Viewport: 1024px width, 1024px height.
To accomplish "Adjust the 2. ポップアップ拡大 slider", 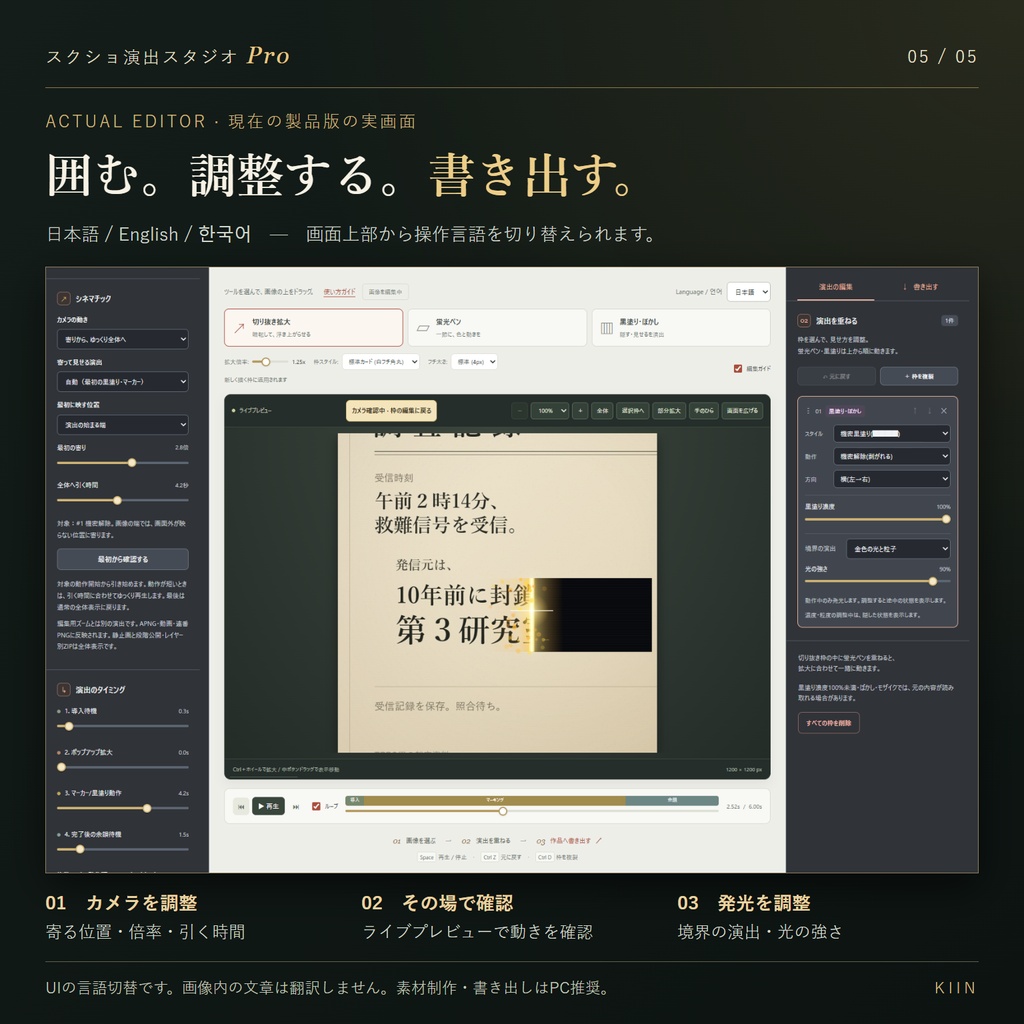I will [123, 767].
